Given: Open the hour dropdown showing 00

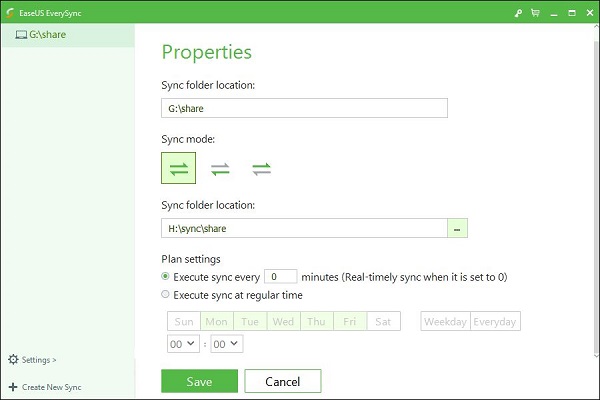Looking at the screenshot, I should 183,344.
